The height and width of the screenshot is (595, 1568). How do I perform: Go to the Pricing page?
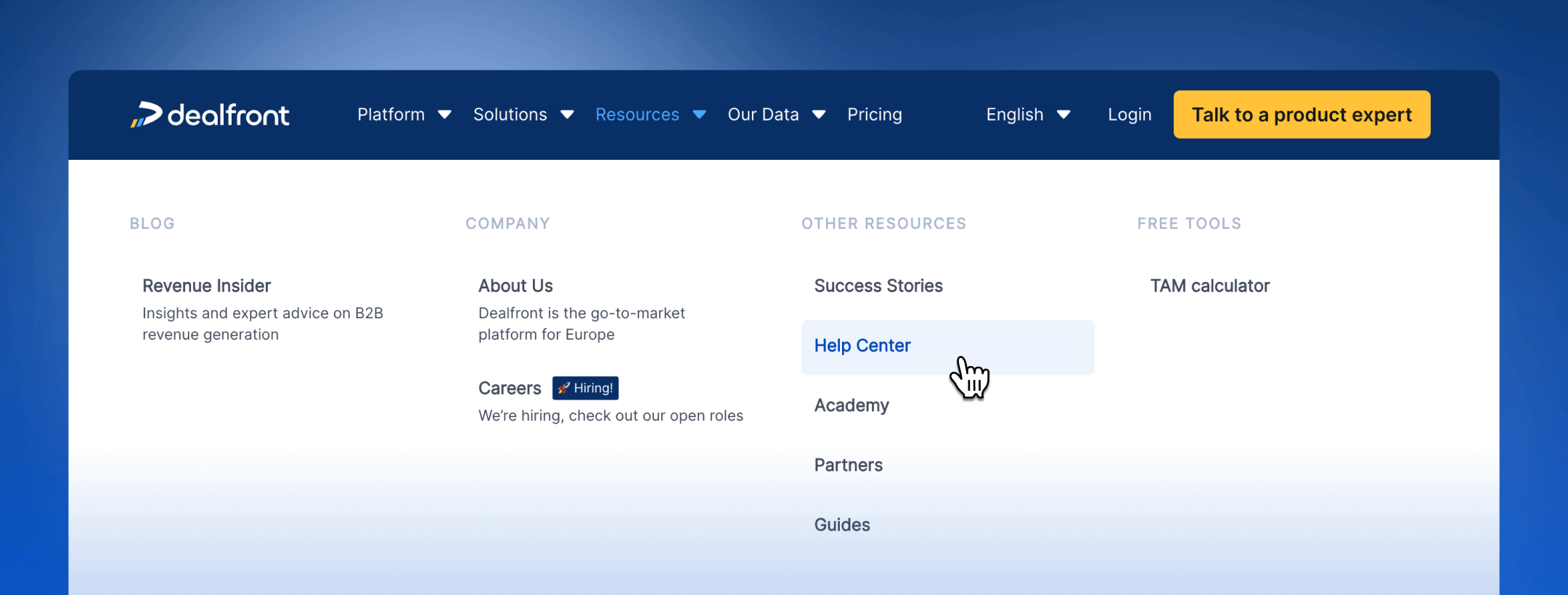(x=875, y=115)
